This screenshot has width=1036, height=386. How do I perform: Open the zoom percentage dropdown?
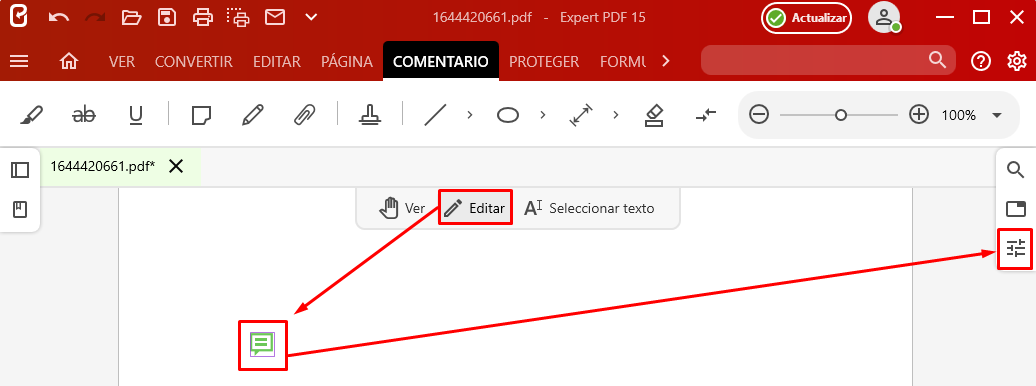pyautogui.click(x=997, y=115)
